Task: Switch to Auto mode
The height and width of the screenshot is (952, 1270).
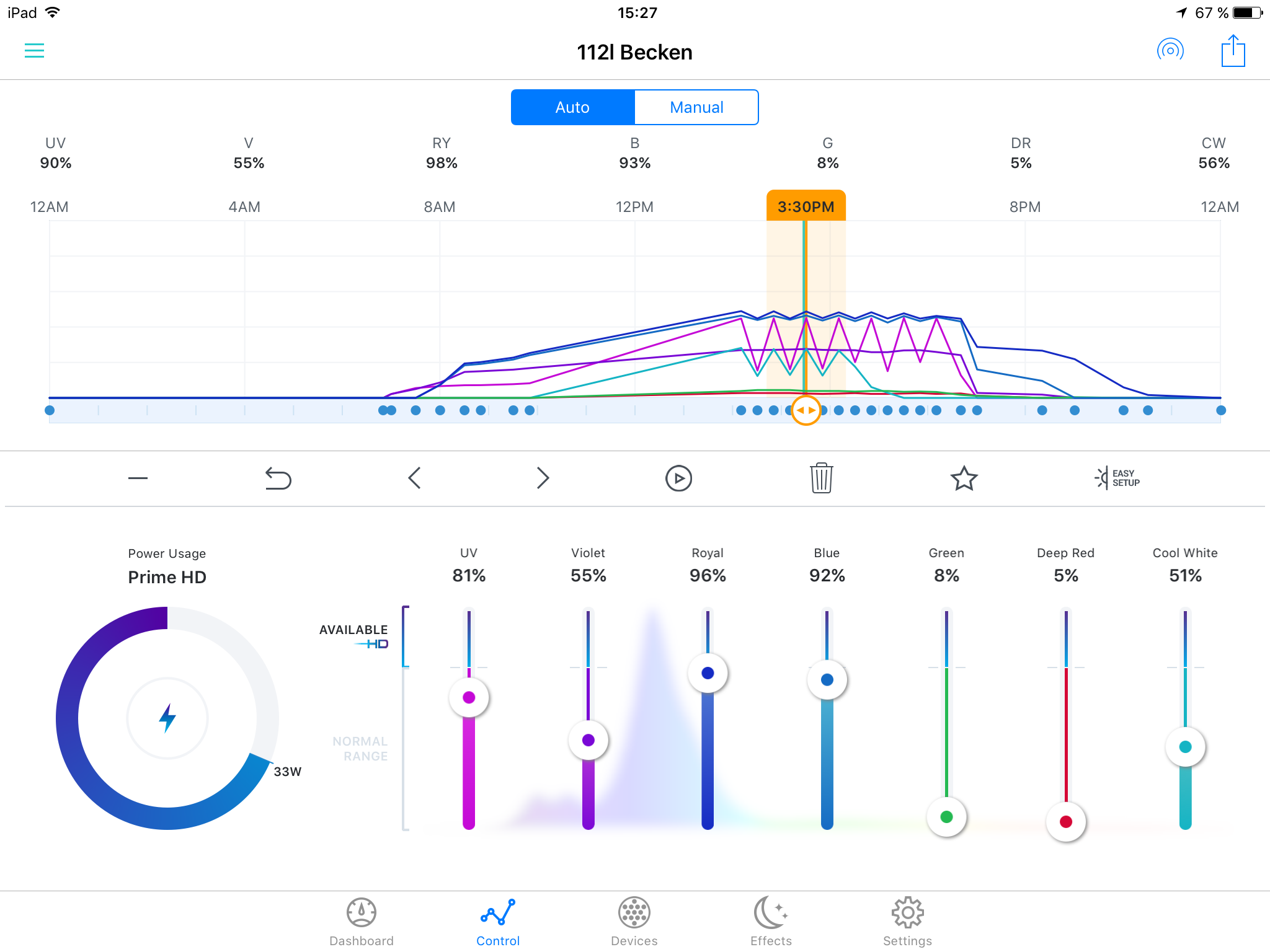Action: (572, 107)
